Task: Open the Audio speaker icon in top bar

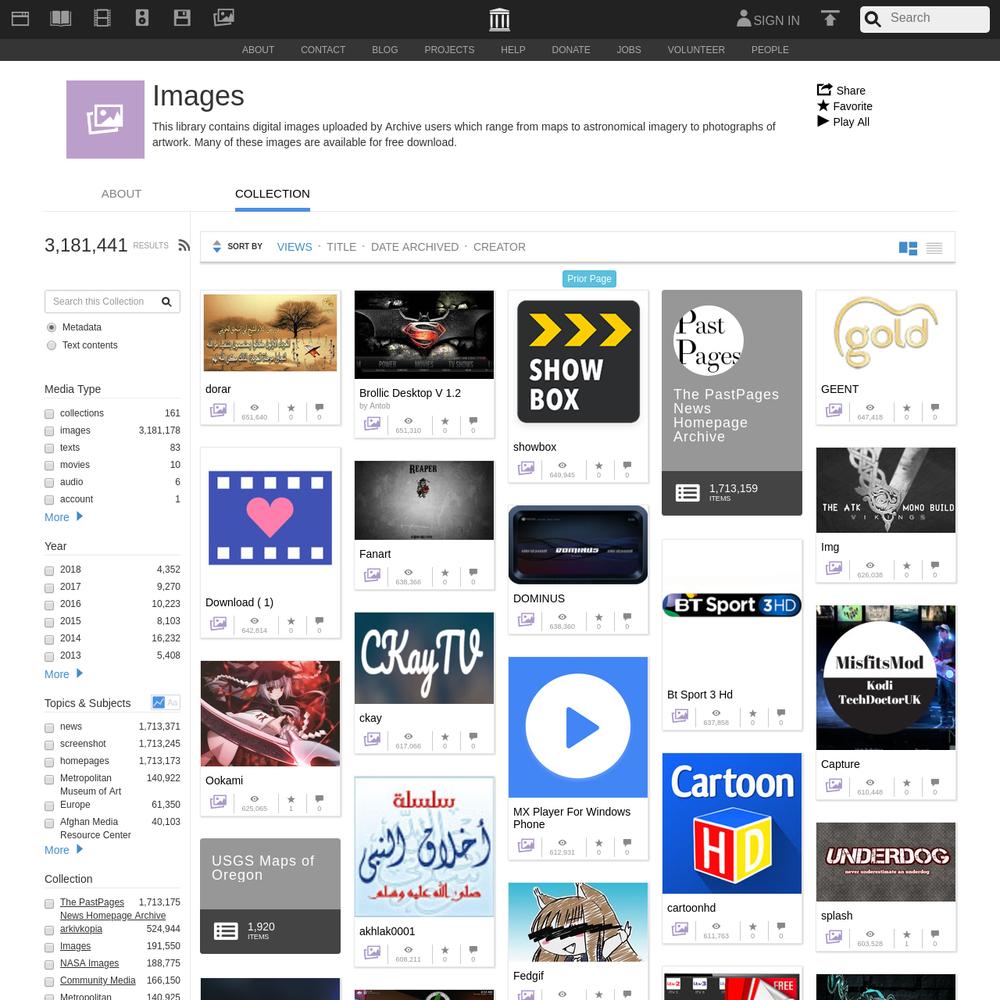Action: 142,18
